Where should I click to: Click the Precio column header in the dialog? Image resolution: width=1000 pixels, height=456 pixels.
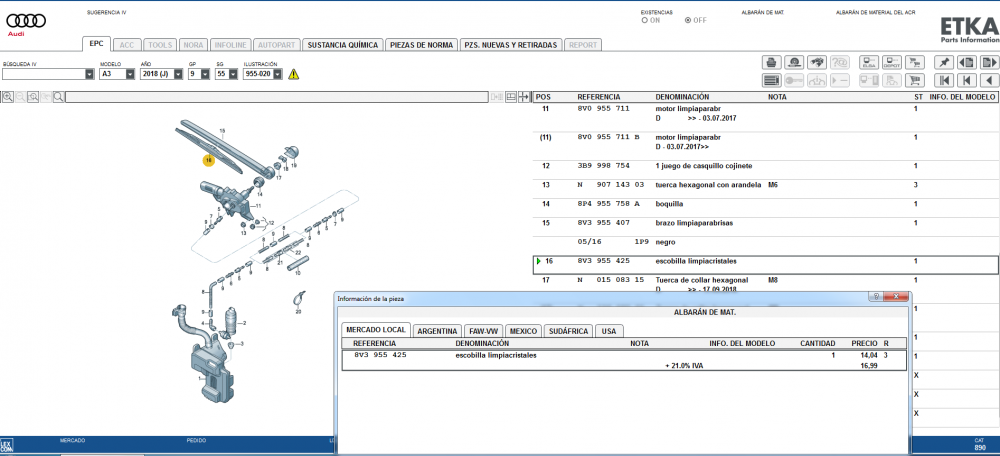864,343
